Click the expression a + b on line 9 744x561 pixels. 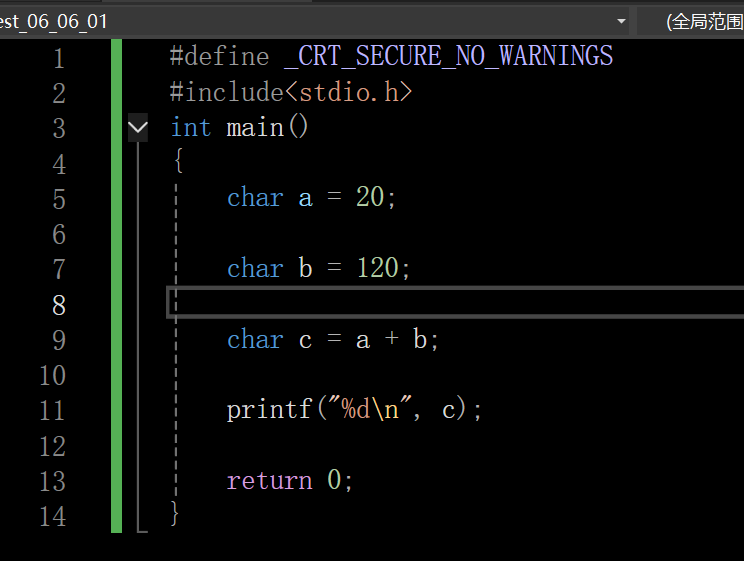tap(391, 339)
